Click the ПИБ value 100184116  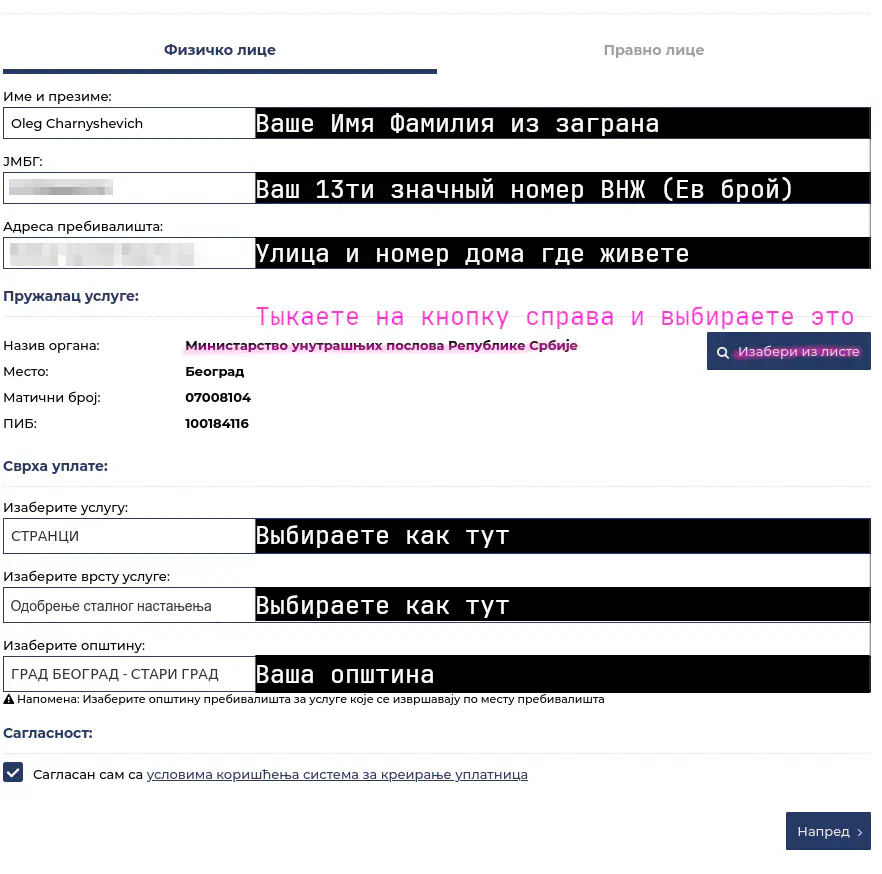[x=217, y=424]
